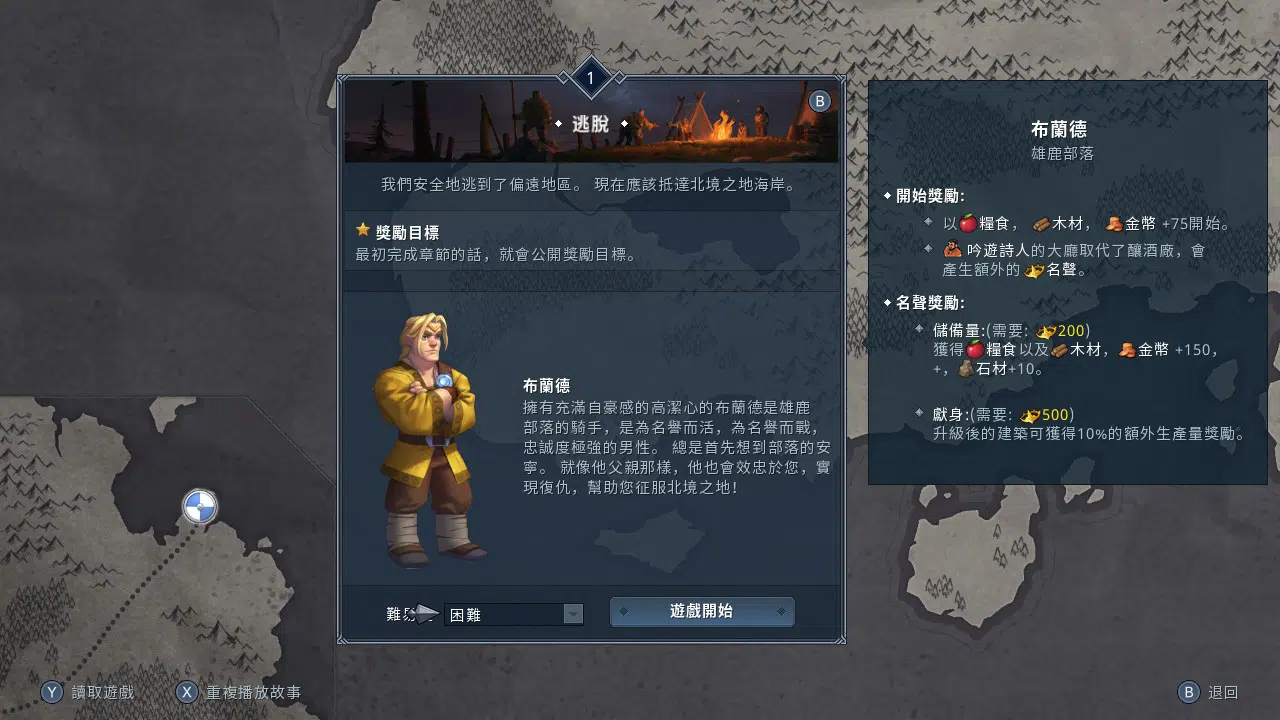
Task: Click 退回 to go back
Action: (1223, 692)
